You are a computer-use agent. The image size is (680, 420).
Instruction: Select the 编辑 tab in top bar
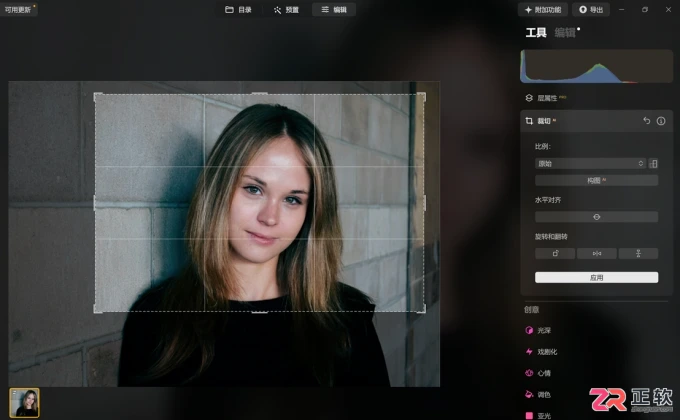[334, 10]
